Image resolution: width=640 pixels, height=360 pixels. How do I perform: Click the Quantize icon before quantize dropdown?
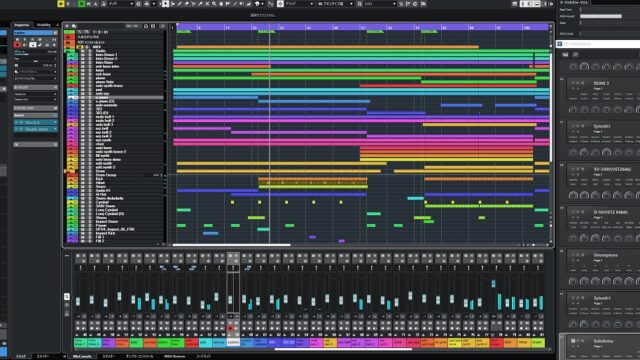360,4
